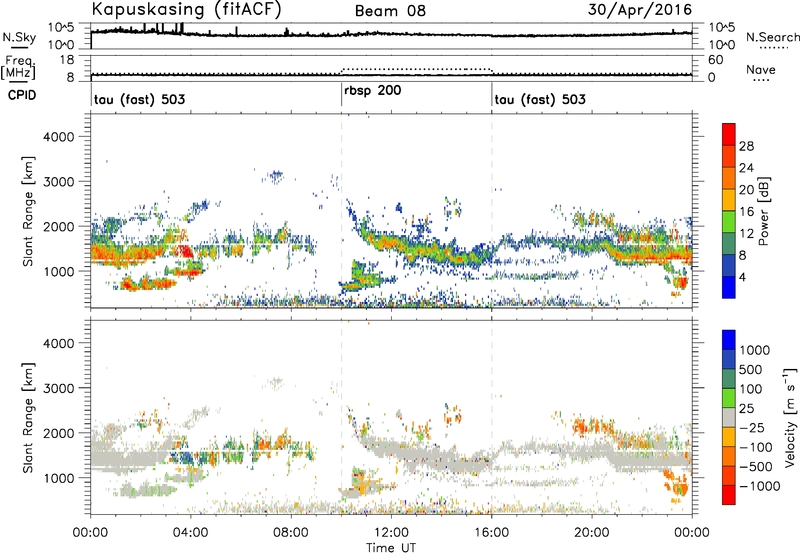Click the 'Kapuskasing (fitACF)' title text
This screenshot has width=800, height=554.
tap(186, 9)
